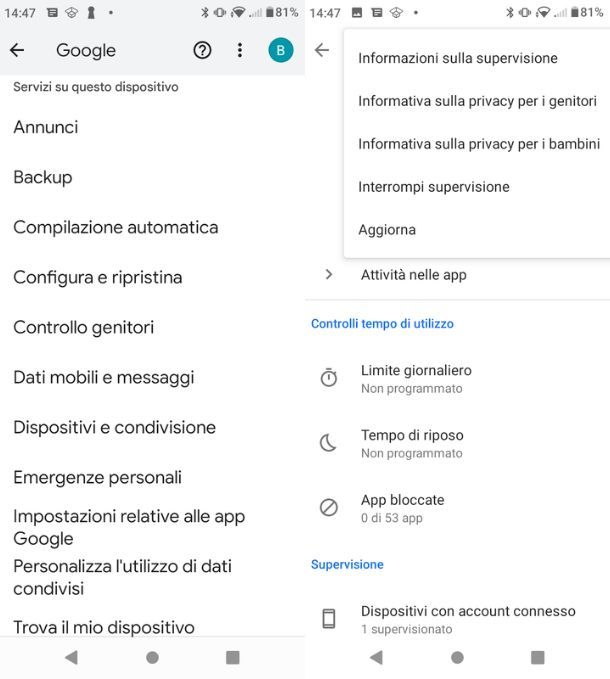
Task: Select Interrompi supervisione from the menu
Action: [x=434, y=187]
